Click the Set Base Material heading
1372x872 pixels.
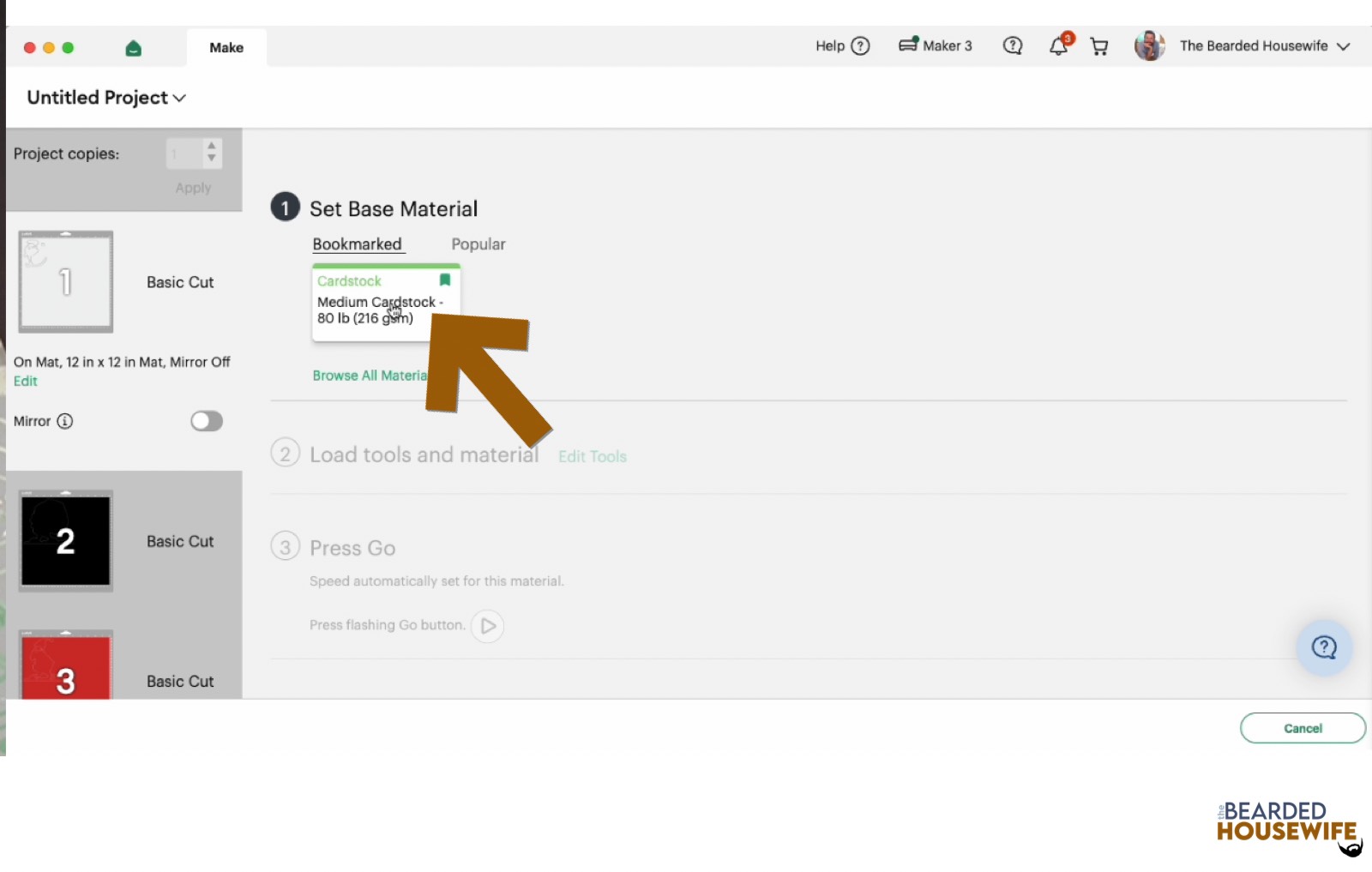tap(394, 209)
